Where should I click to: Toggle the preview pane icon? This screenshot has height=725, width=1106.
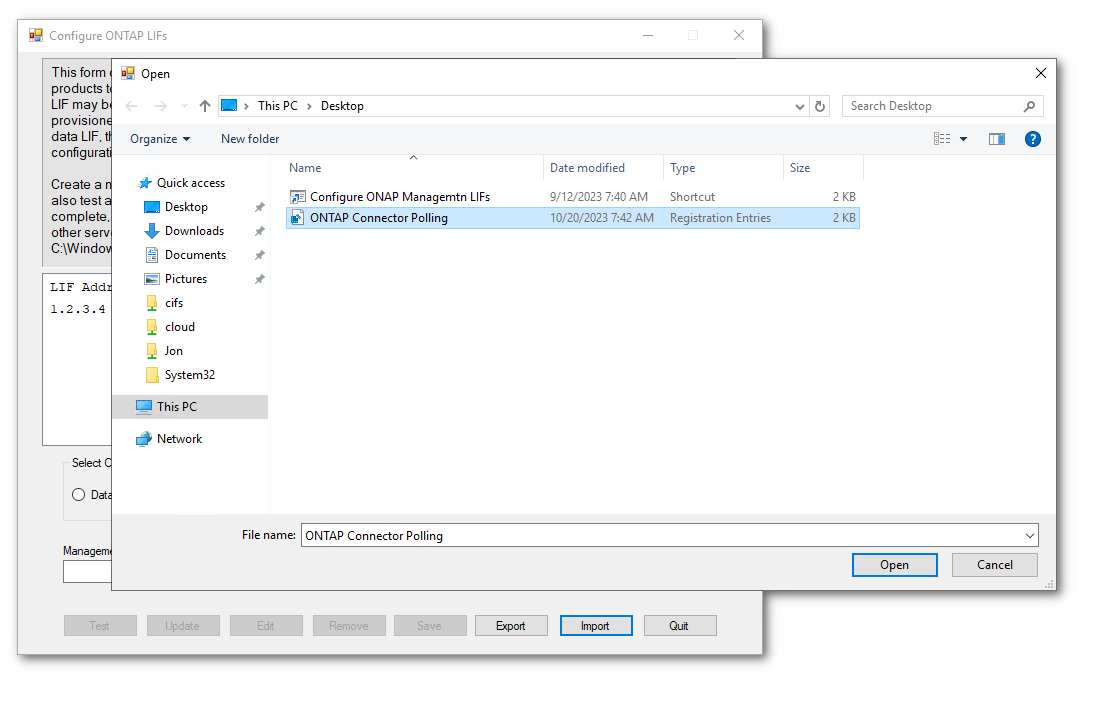[996, 139]
